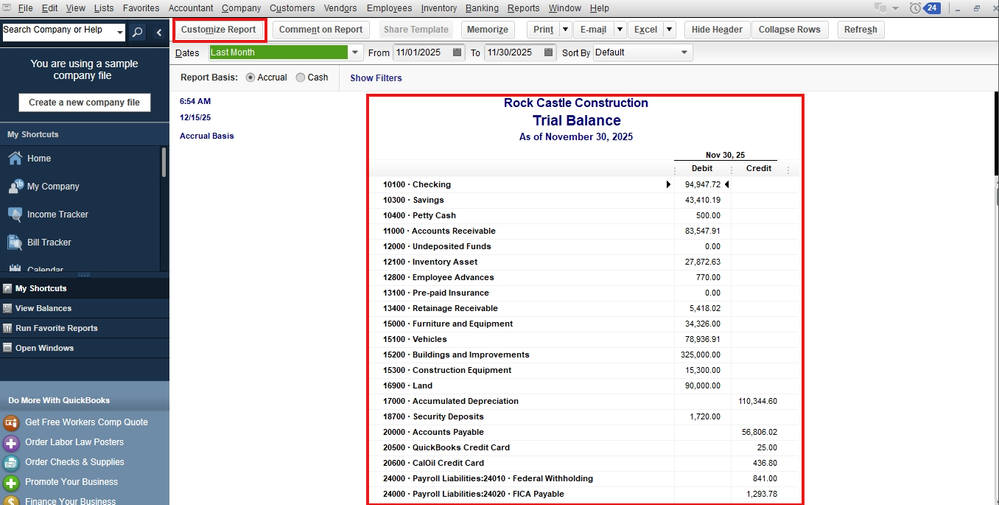This screenshot has width=999, height=505.
Task: Click the Run Favorite Reports panel icon
Action: [x=8, y=328]
